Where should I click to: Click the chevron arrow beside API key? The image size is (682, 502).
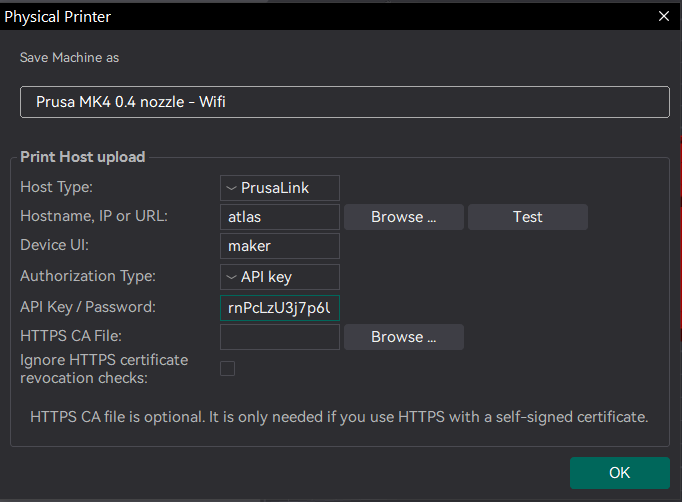click(231, 277)
